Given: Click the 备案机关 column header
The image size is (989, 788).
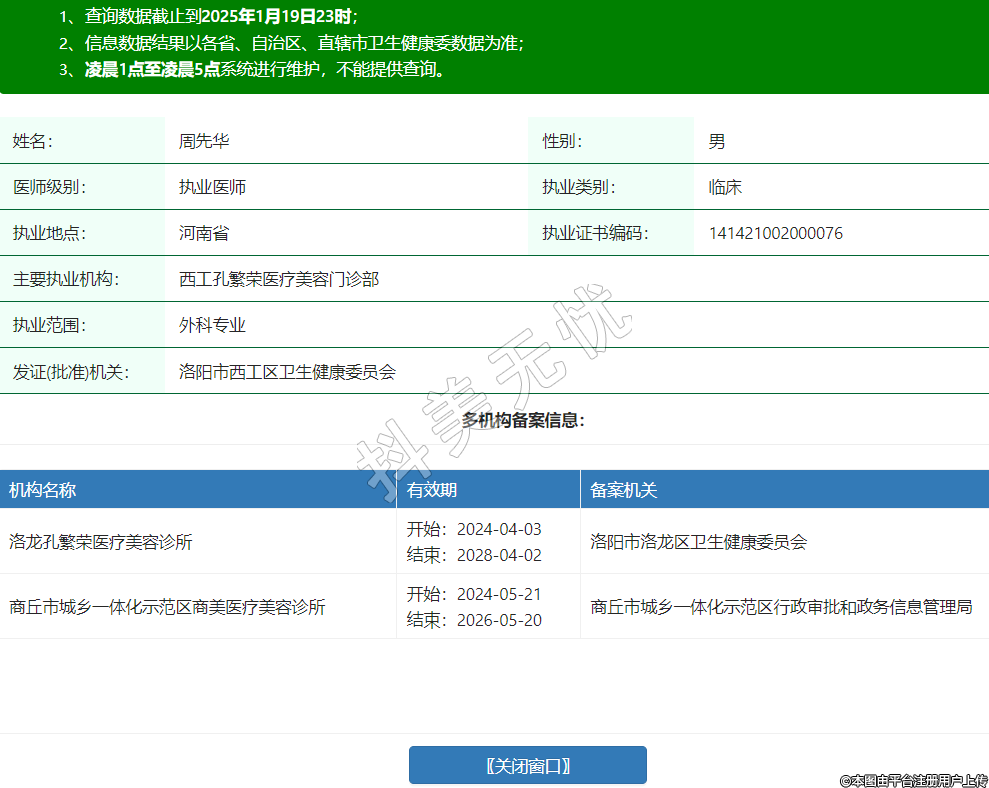Looking at the screenshot, I should point(624,490).
